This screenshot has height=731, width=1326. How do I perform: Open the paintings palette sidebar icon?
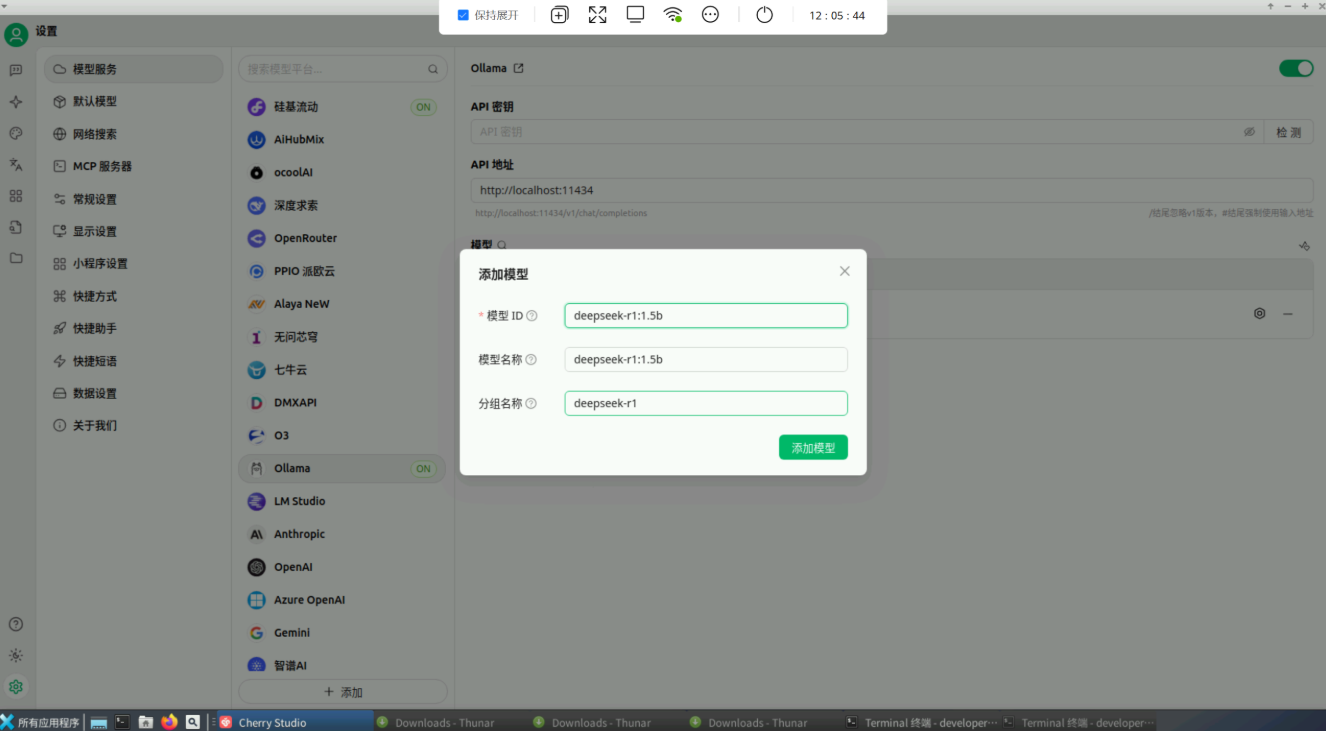tap(16, 133)
